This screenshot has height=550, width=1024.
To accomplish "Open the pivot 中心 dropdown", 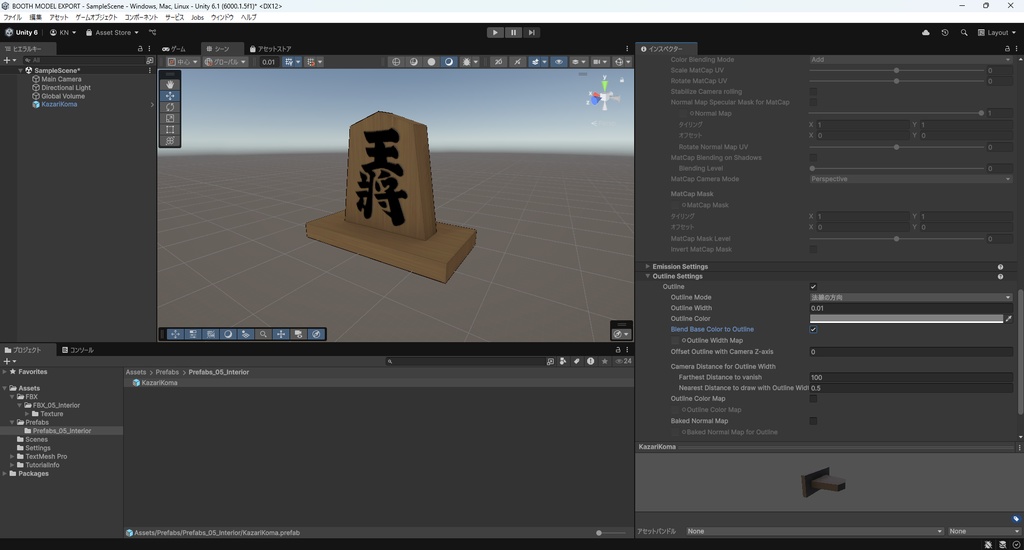I will click(x=182, y=61).
